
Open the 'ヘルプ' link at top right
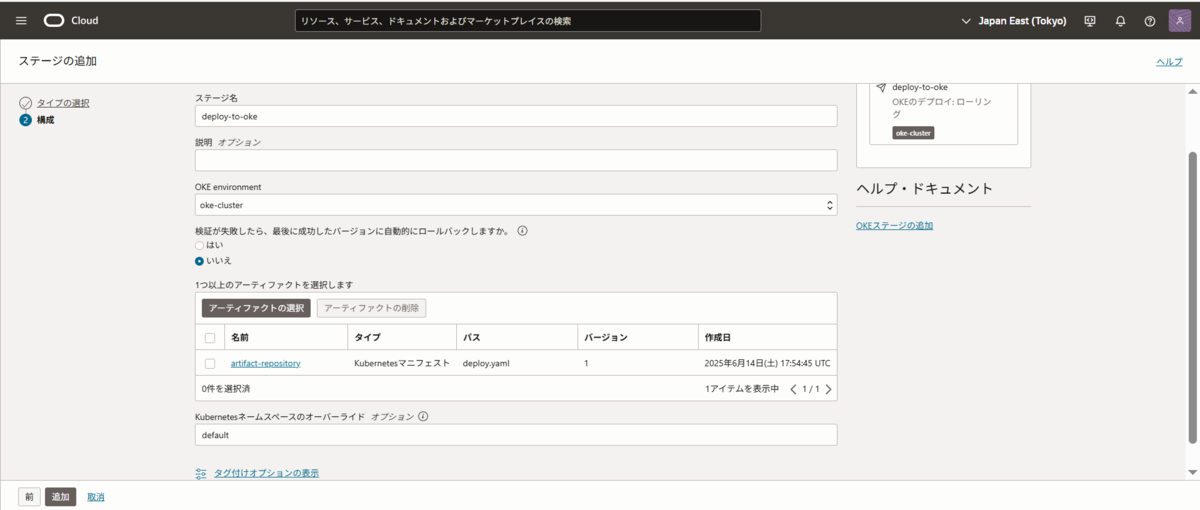1169,62
